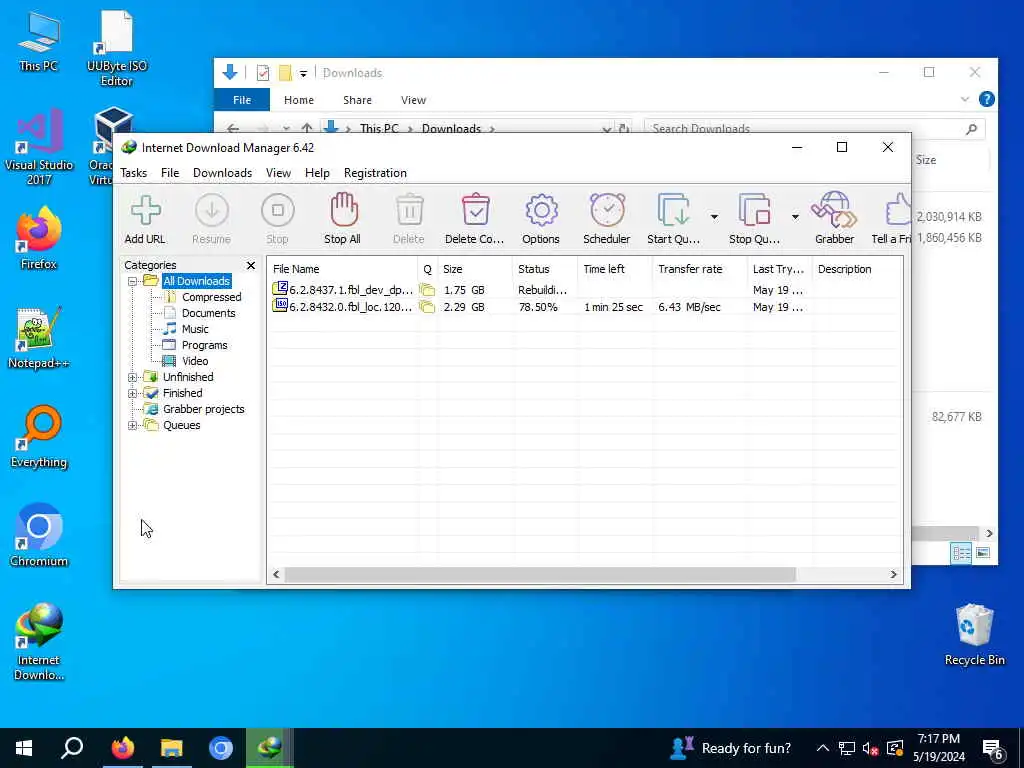Select download row 6.2.8437.1.fbl_dev_dp
Screen dimensions: 1024x768
point(584,290)
